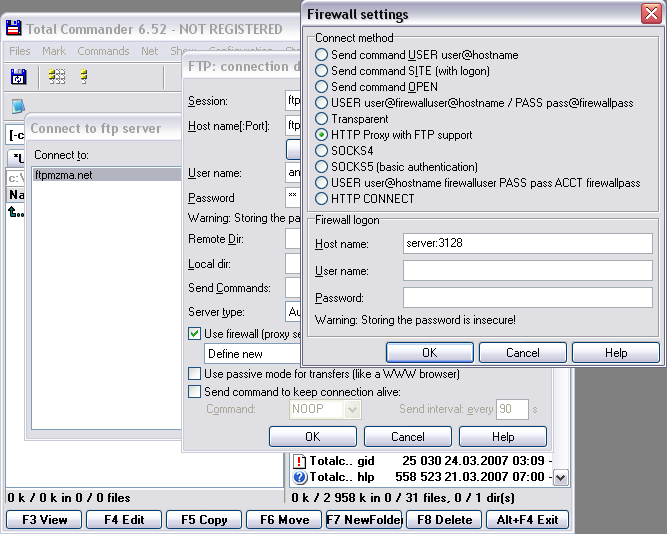
Task: Click OK in Firewall settings
Action: click(430, 353)
